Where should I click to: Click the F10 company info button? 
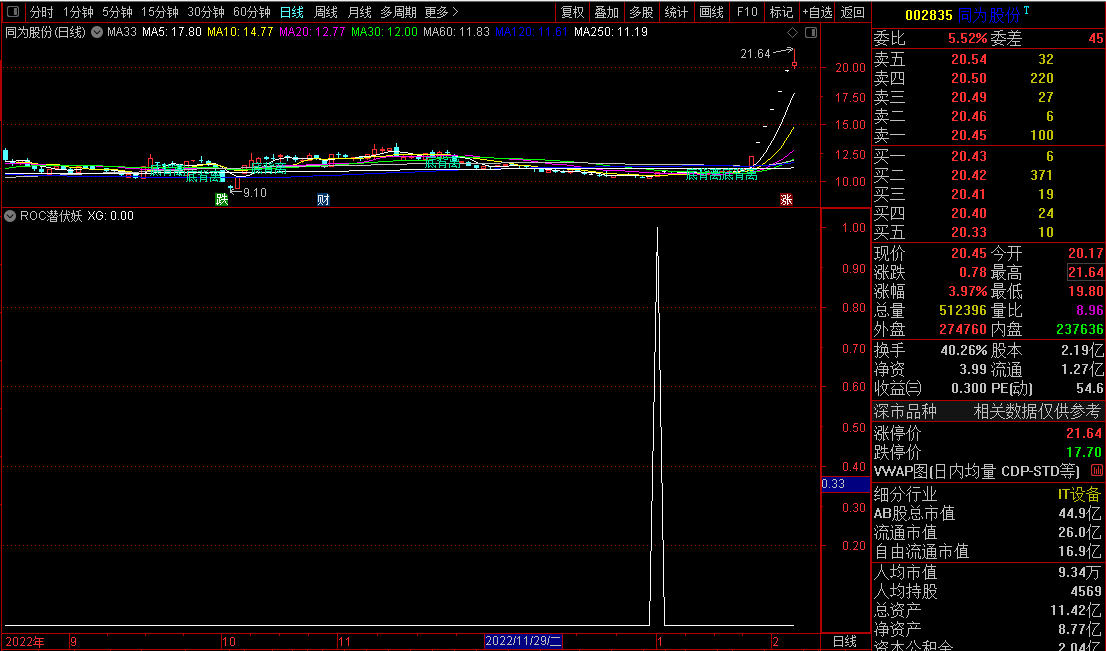(x=747, y=12)
